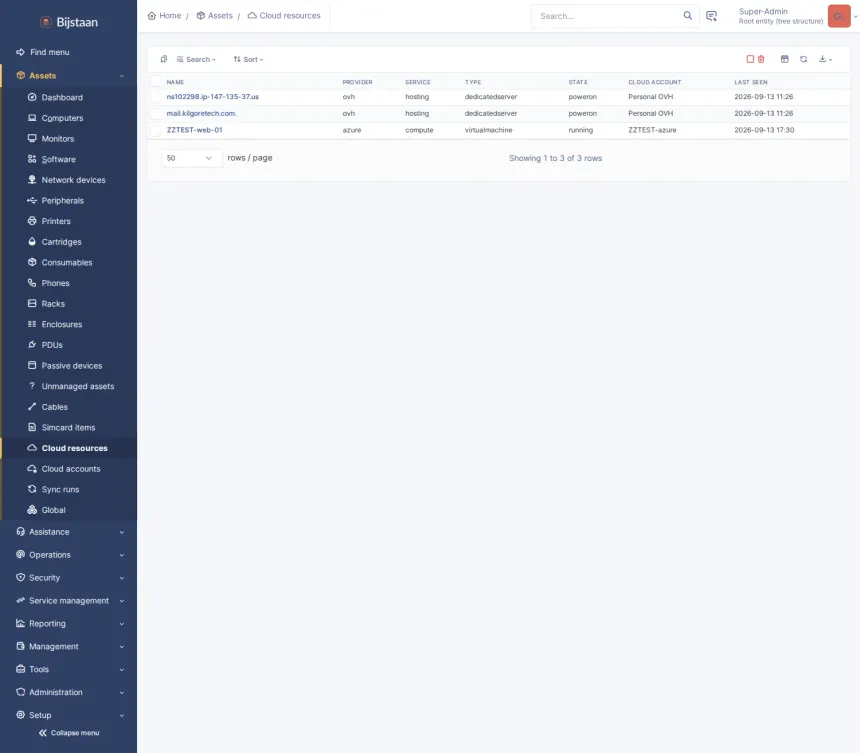Open Cables via the cable icon
This screenshot has width=860, height=753.
click(x=32, y=406)
